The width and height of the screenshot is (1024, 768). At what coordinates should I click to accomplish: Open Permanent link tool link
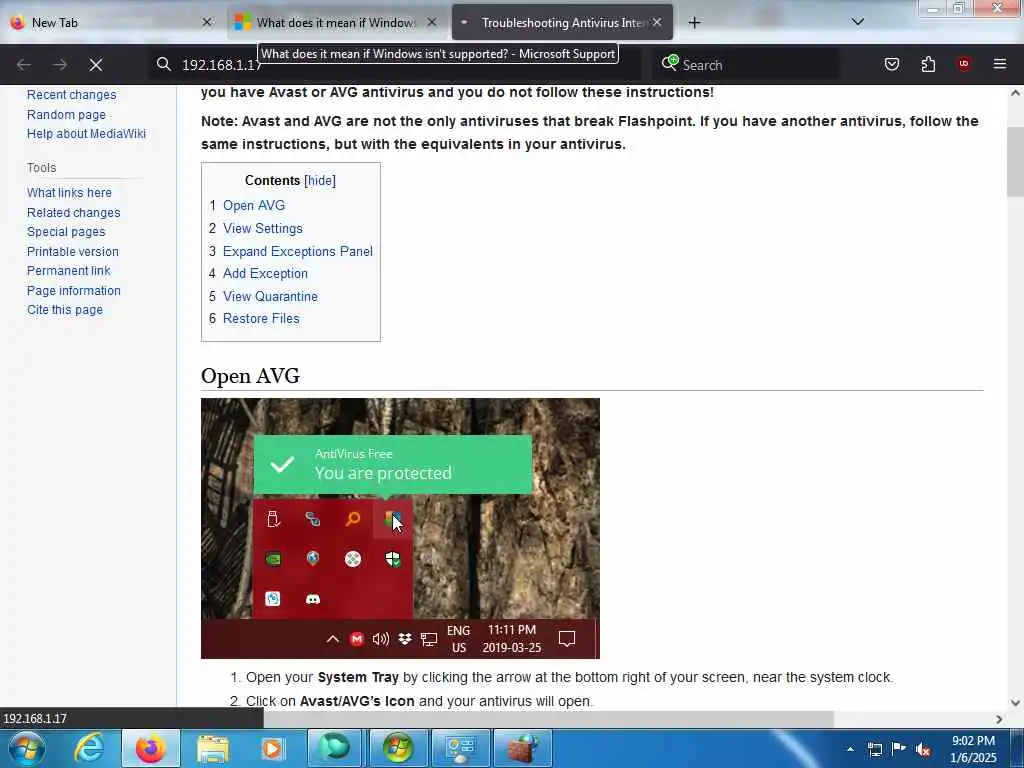(69, 271)
